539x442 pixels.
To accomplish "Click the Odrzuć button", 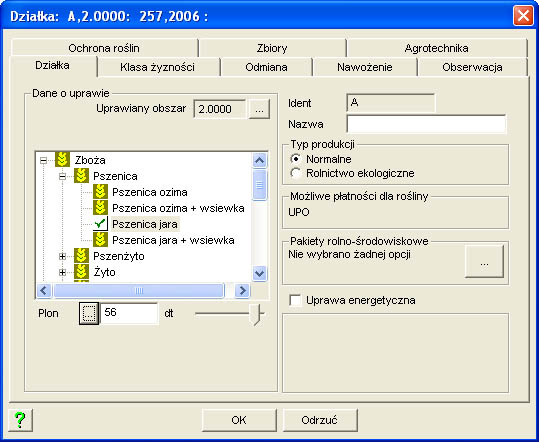I will (319, 420).
